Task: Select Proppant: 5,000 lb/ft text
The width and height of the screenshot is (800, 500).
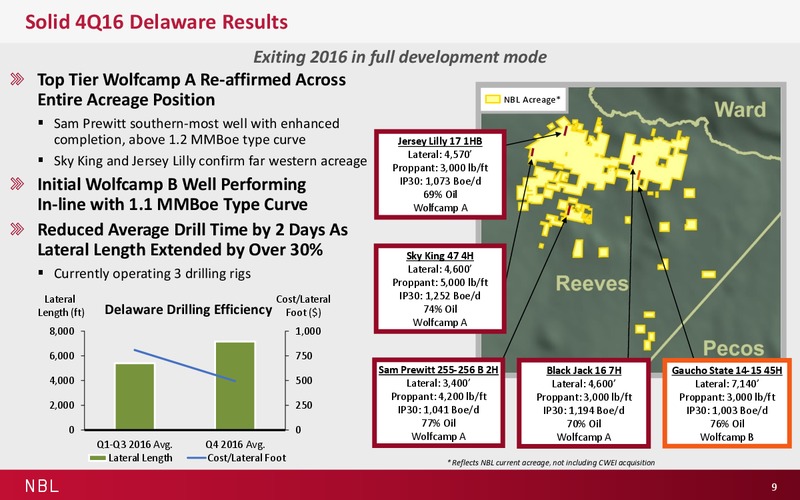Action: 440,282
